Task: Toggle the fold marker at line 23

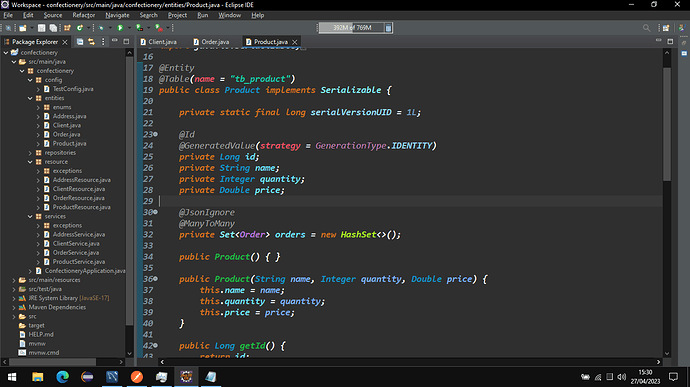Action: tap(155, 134)
